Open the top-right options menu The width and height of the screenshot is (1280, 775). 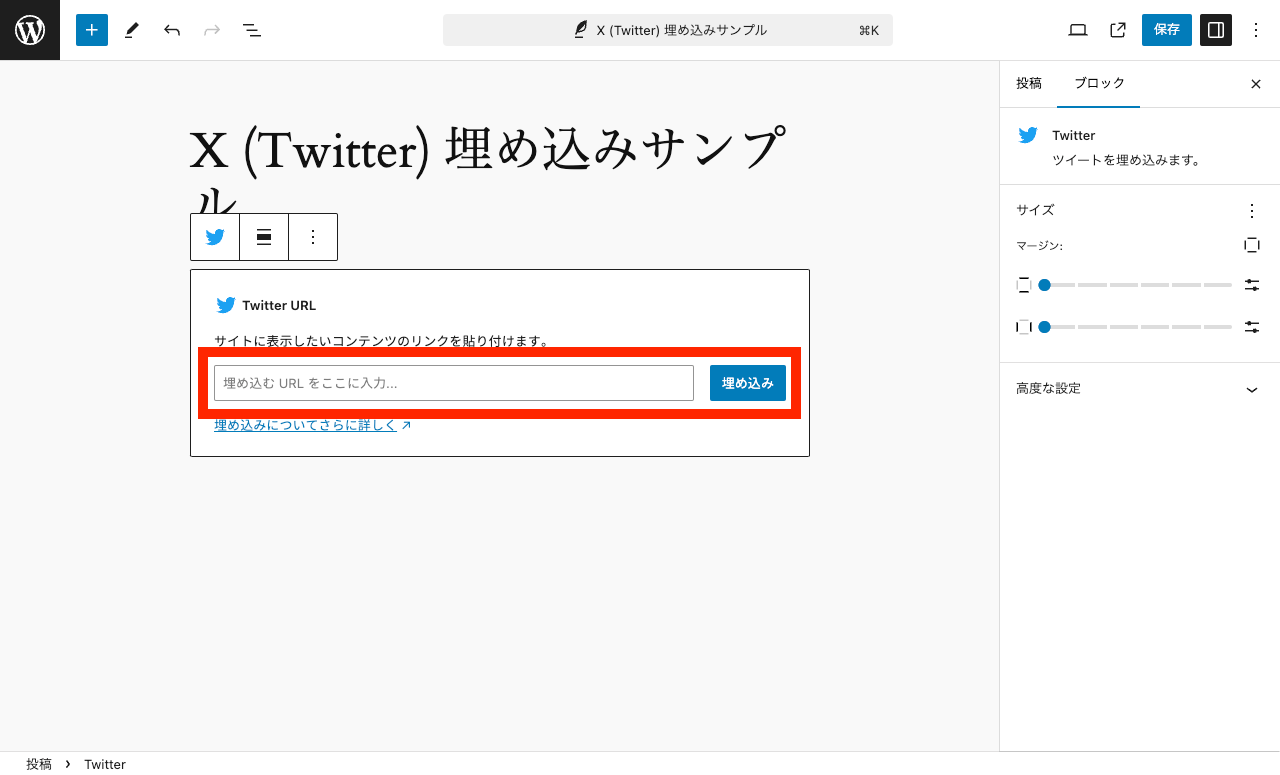1256,30
